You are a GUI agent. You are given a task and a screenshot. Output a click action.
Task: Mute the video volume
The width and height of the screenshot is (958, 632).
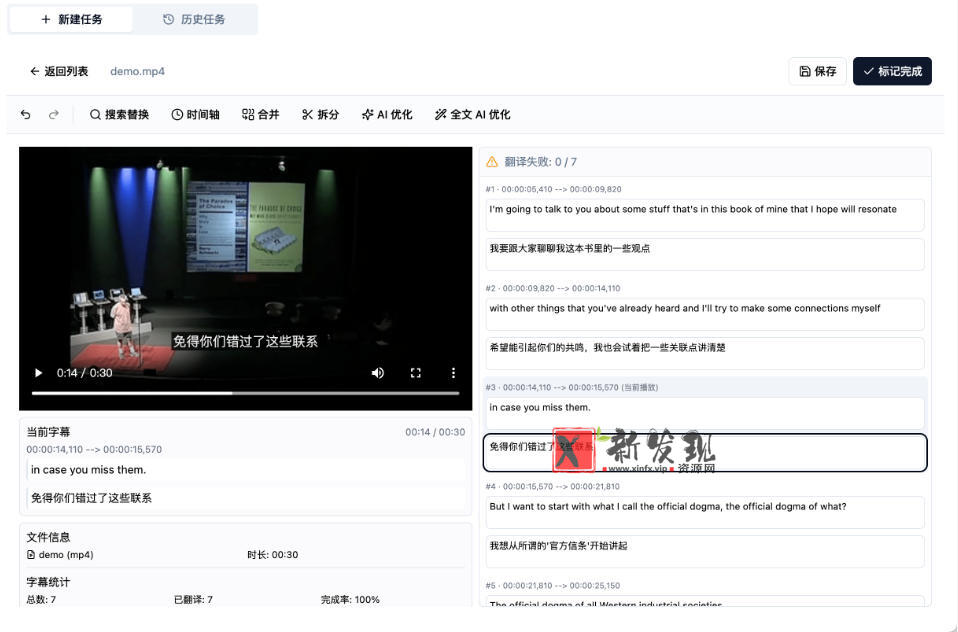click(x=378, y=373)
